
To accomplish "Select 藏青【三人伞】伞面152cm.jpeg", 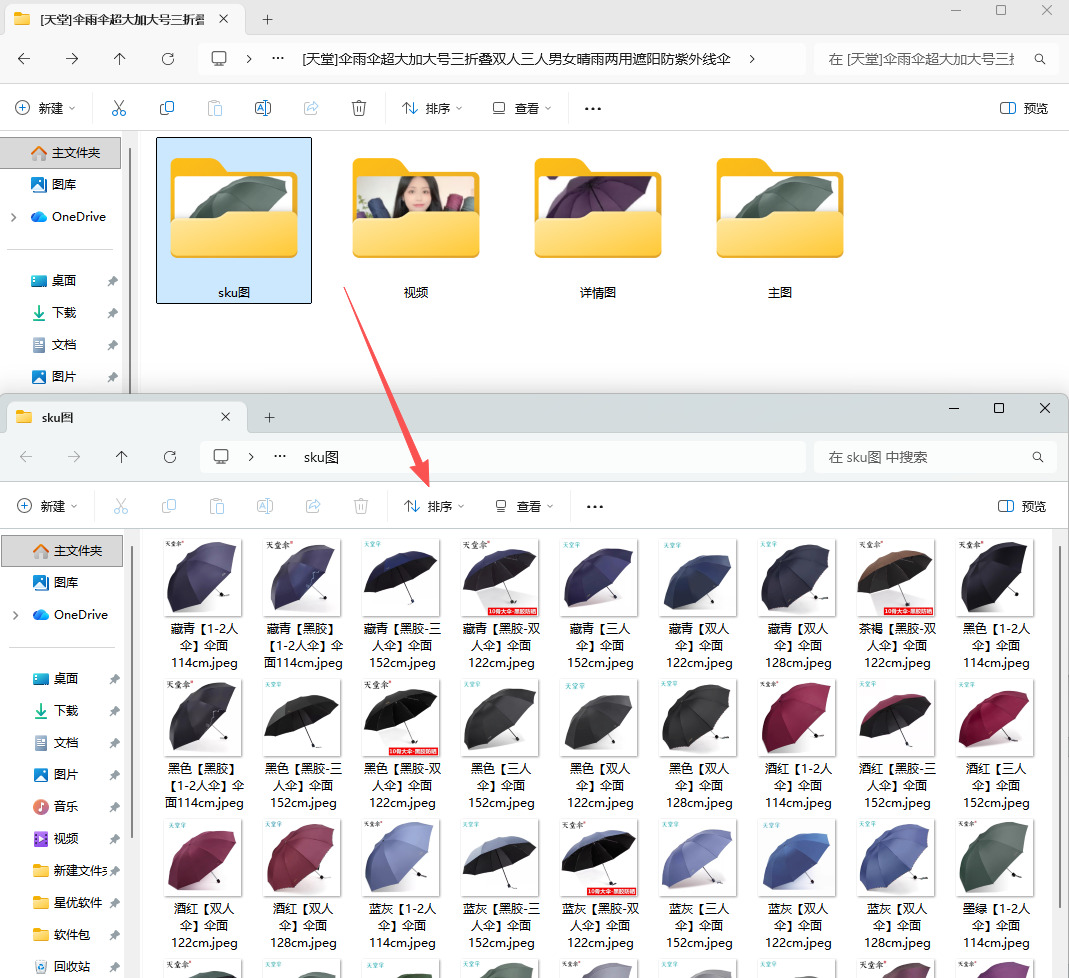I will (600, 605).
